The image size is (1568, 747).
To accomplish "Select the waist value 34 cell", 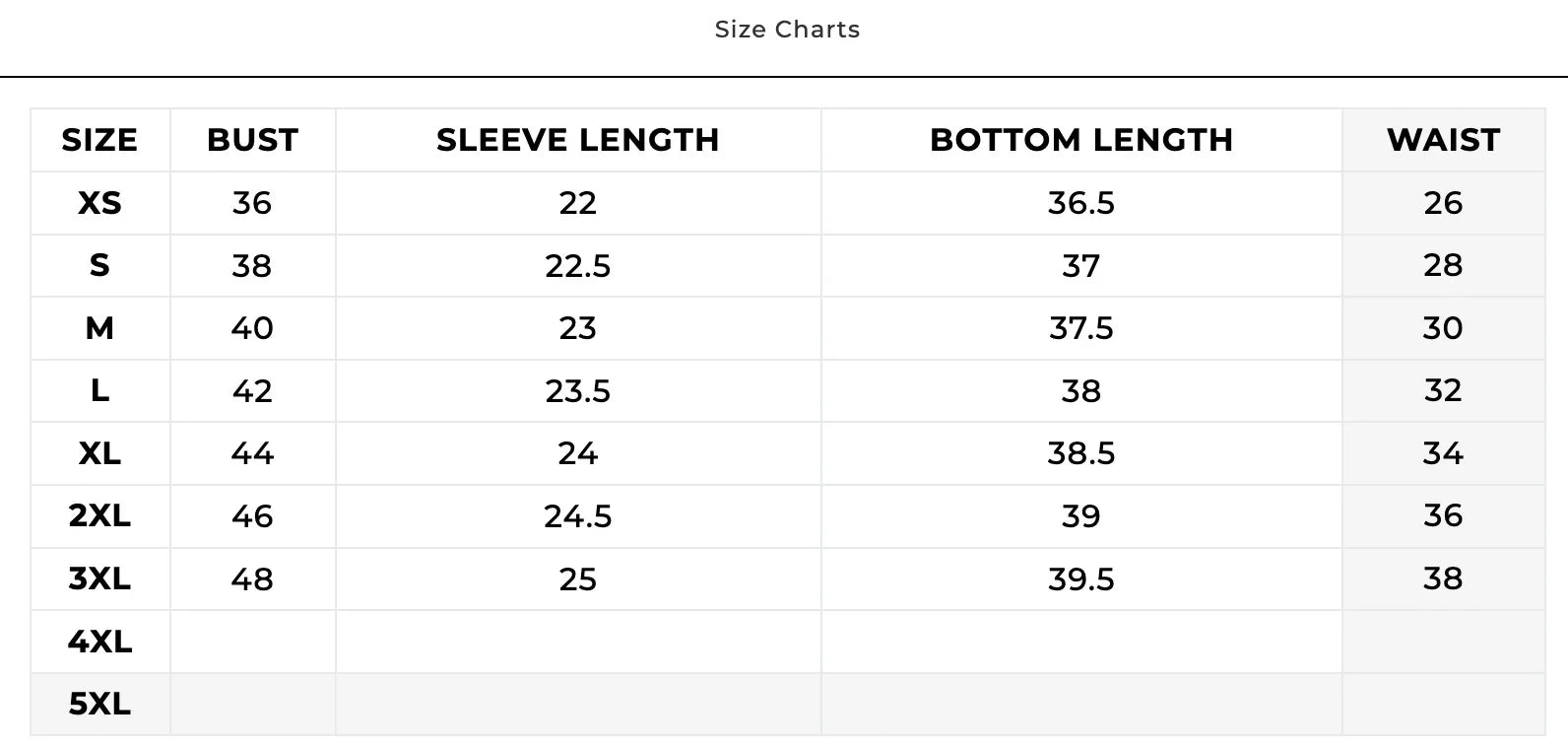I will (x=1443, y=453).
